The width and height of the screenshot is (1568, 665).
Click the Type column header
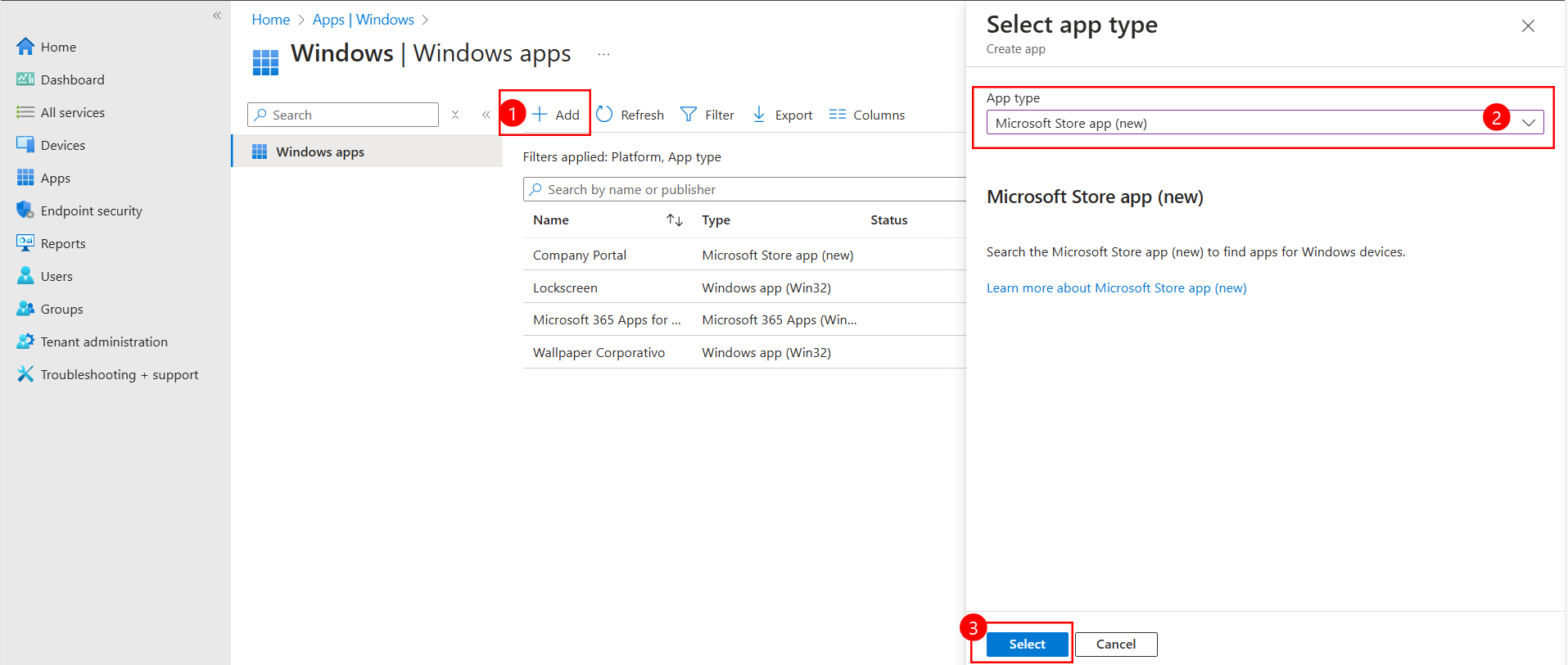tap(716, 220)
